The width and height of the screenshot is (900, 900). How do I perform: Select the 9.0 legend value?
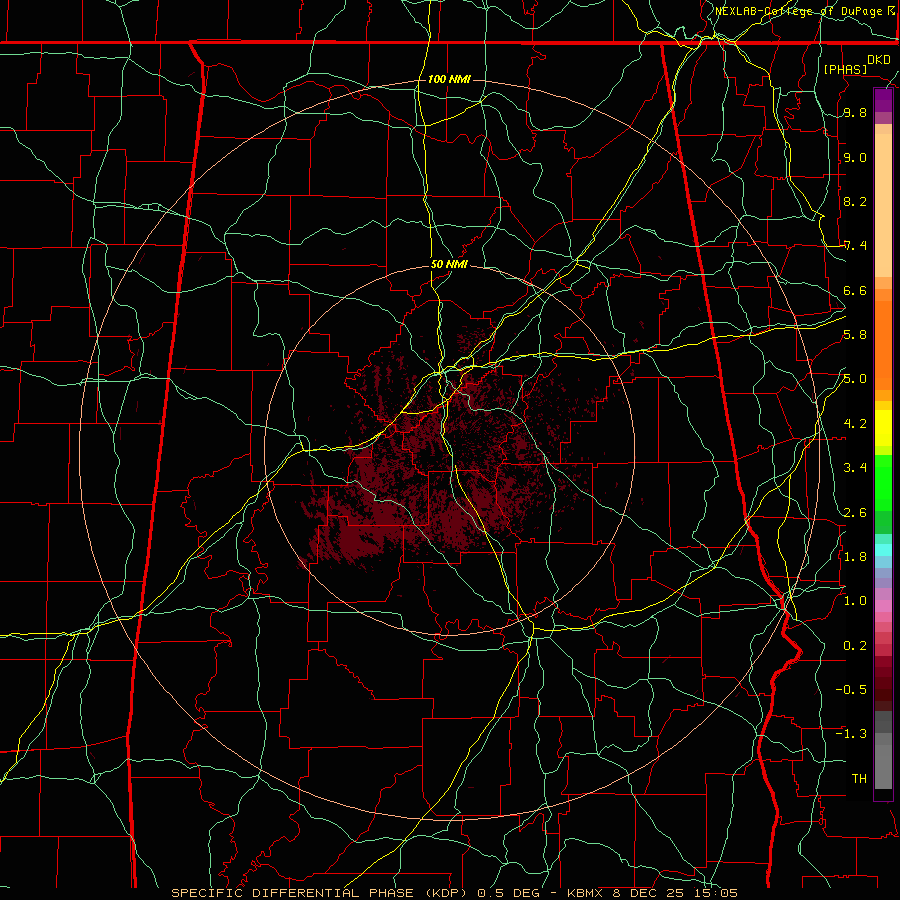[855, 158]
